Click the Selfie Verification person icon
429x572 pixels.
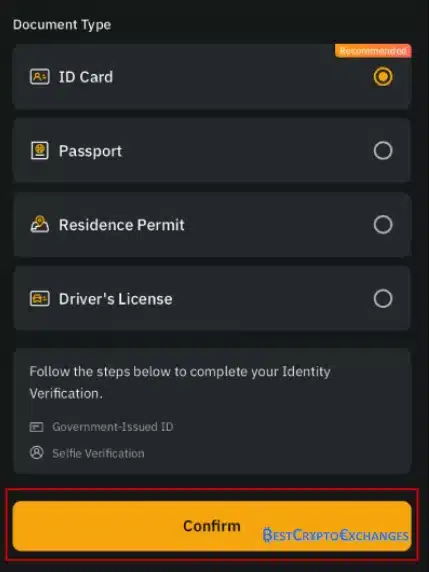click(x=36, y=453)
